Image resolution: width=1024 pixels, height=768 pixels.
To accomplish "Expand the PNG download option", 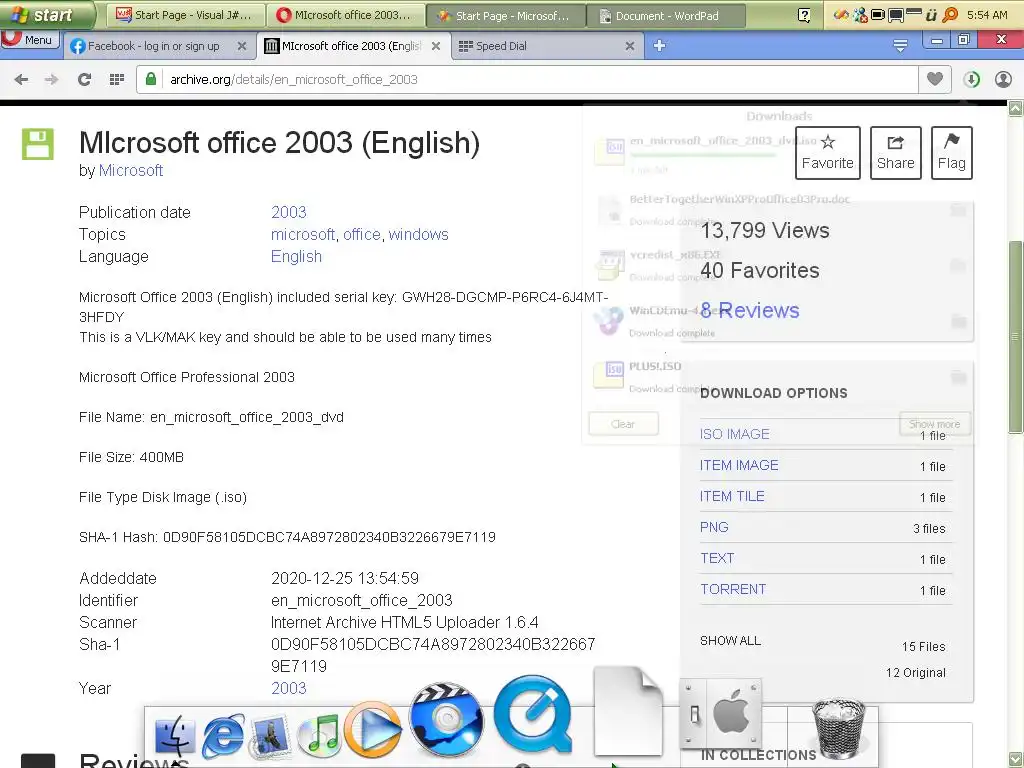I will click(714, 527).
